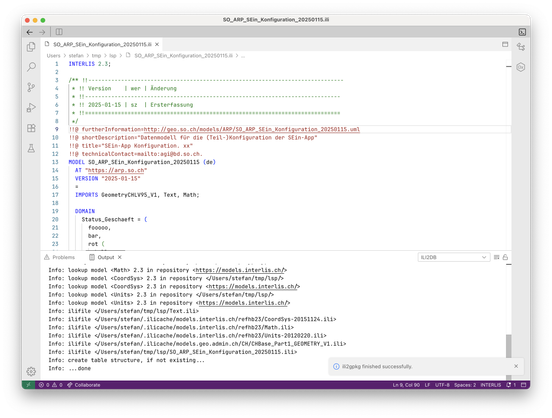Open the https://arp.so.ch link on line 14
Screen dimensions: 552x418
116,170
